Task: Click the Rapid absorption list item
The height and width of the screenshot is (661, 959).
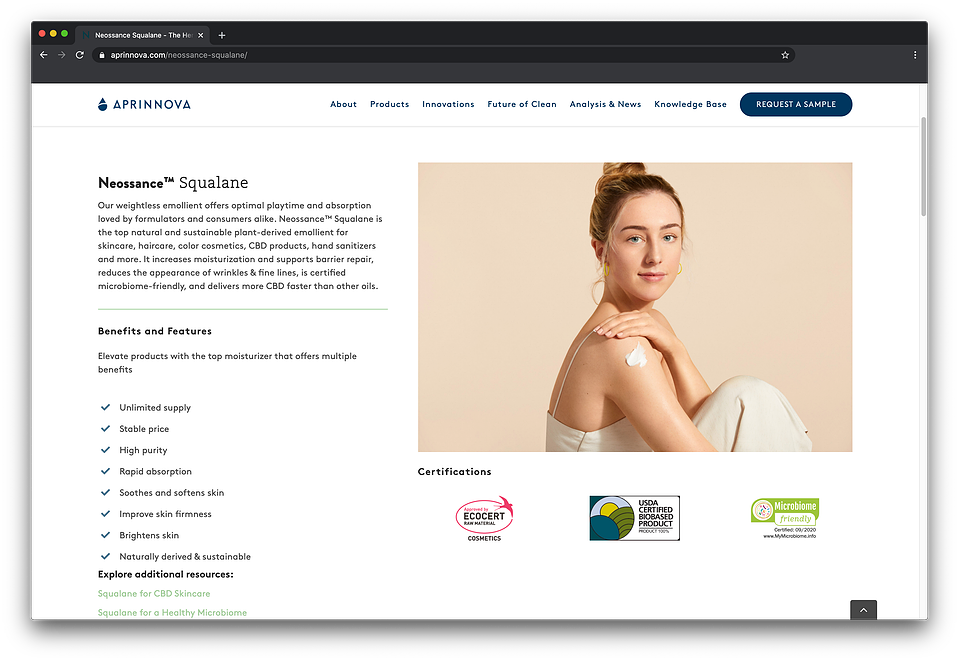Action: 155,471
